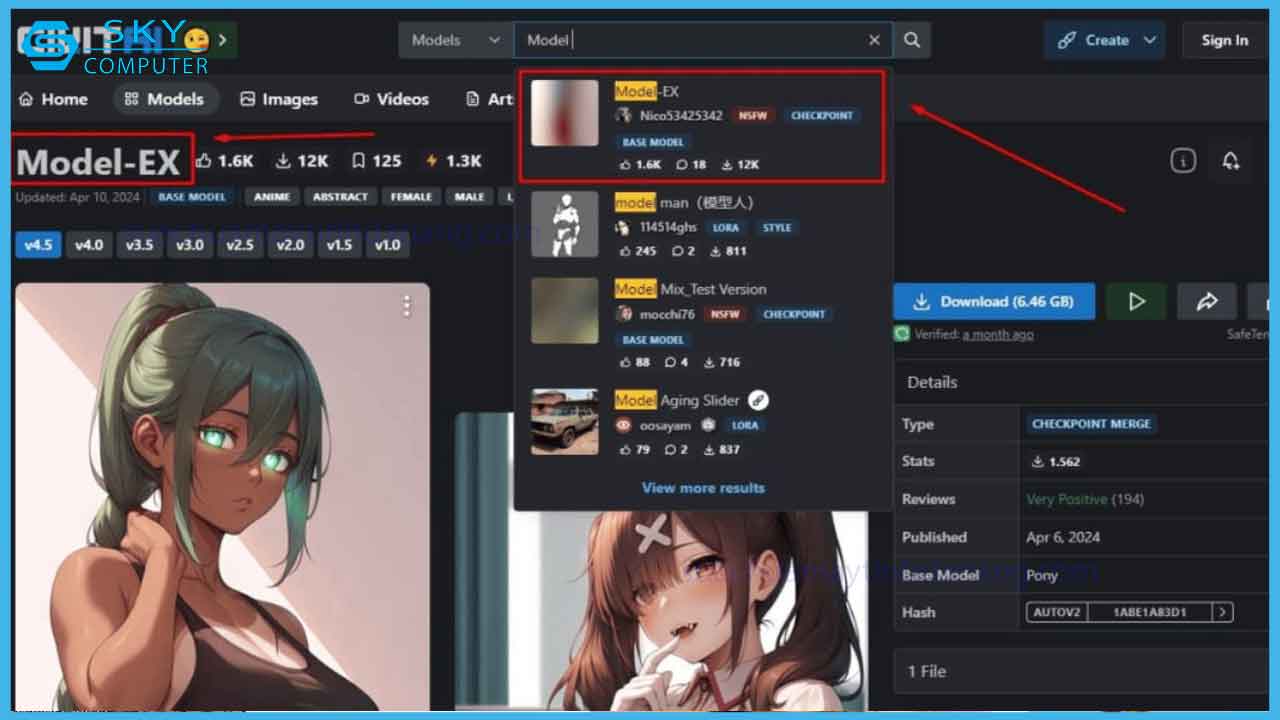Viewport: 1280px width, 720px height.
Task: Select the BASE MODEL tag under the title
Action: (x=192, y=197)
